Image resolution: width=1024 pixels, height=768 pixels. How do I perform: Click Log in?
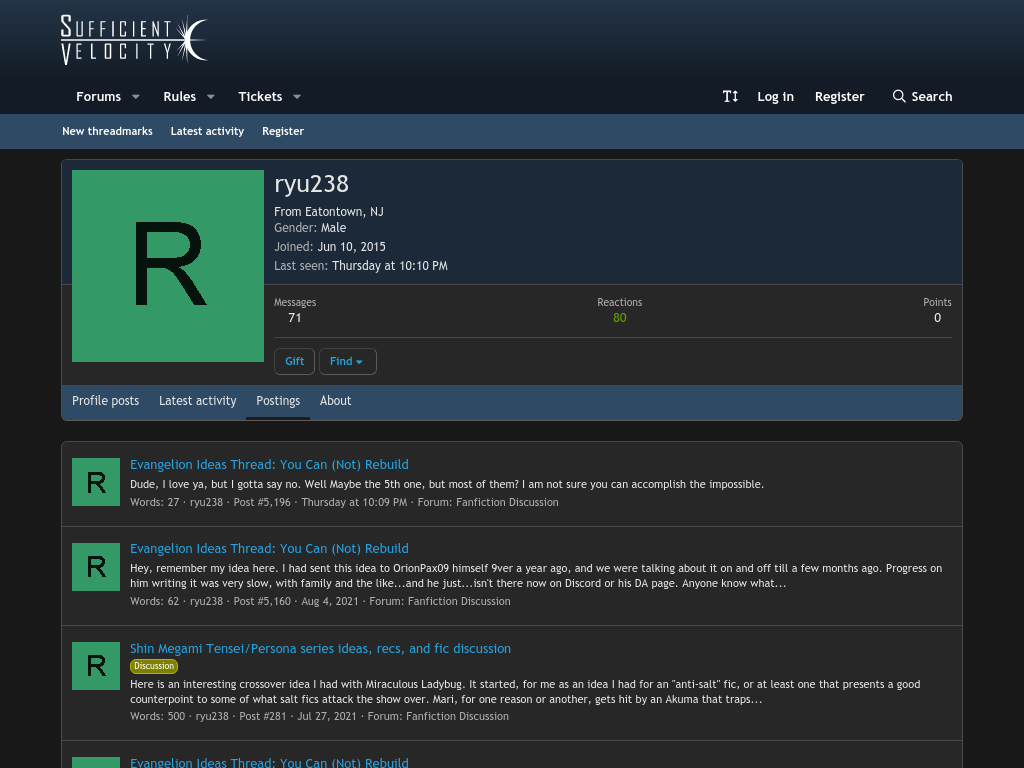point(775,97)
